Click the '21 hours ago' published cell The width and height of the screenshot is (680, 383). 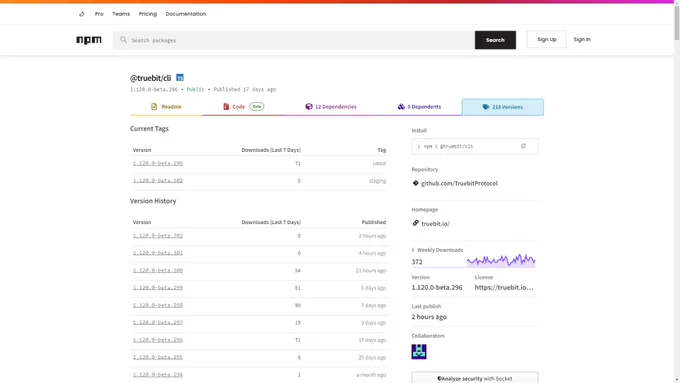coord(371,271)
